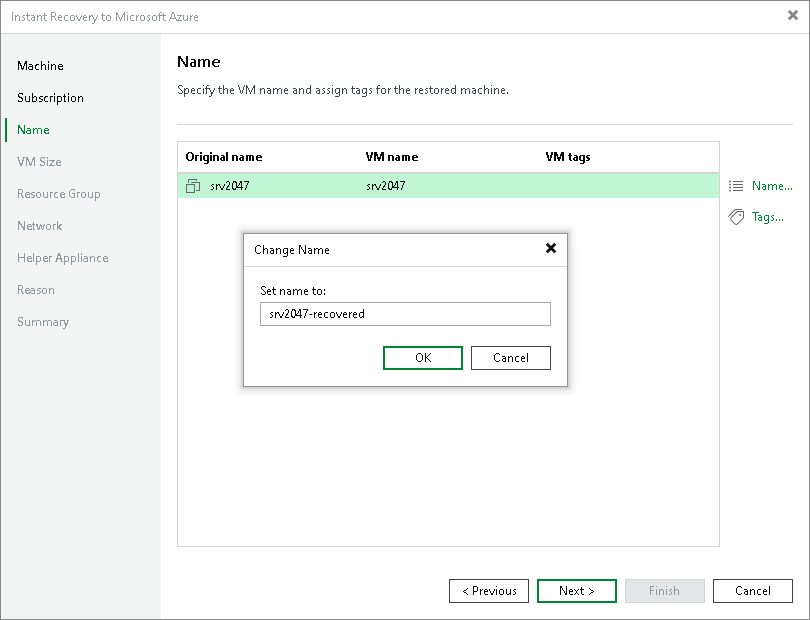Click srv2047 in VM name column

coord(385,186)
